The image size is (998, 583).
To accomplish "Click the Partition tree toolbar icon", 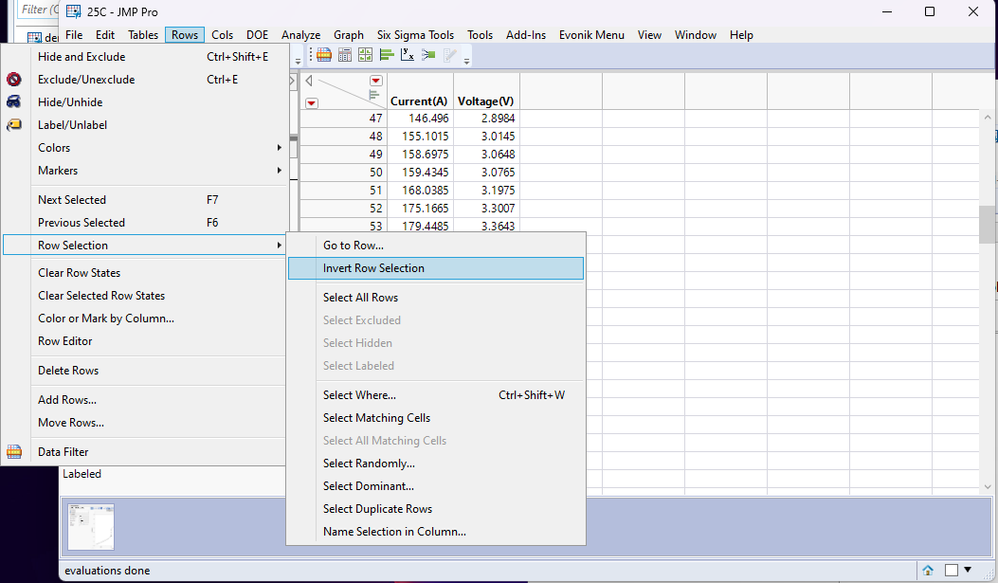I will [428, 55].
